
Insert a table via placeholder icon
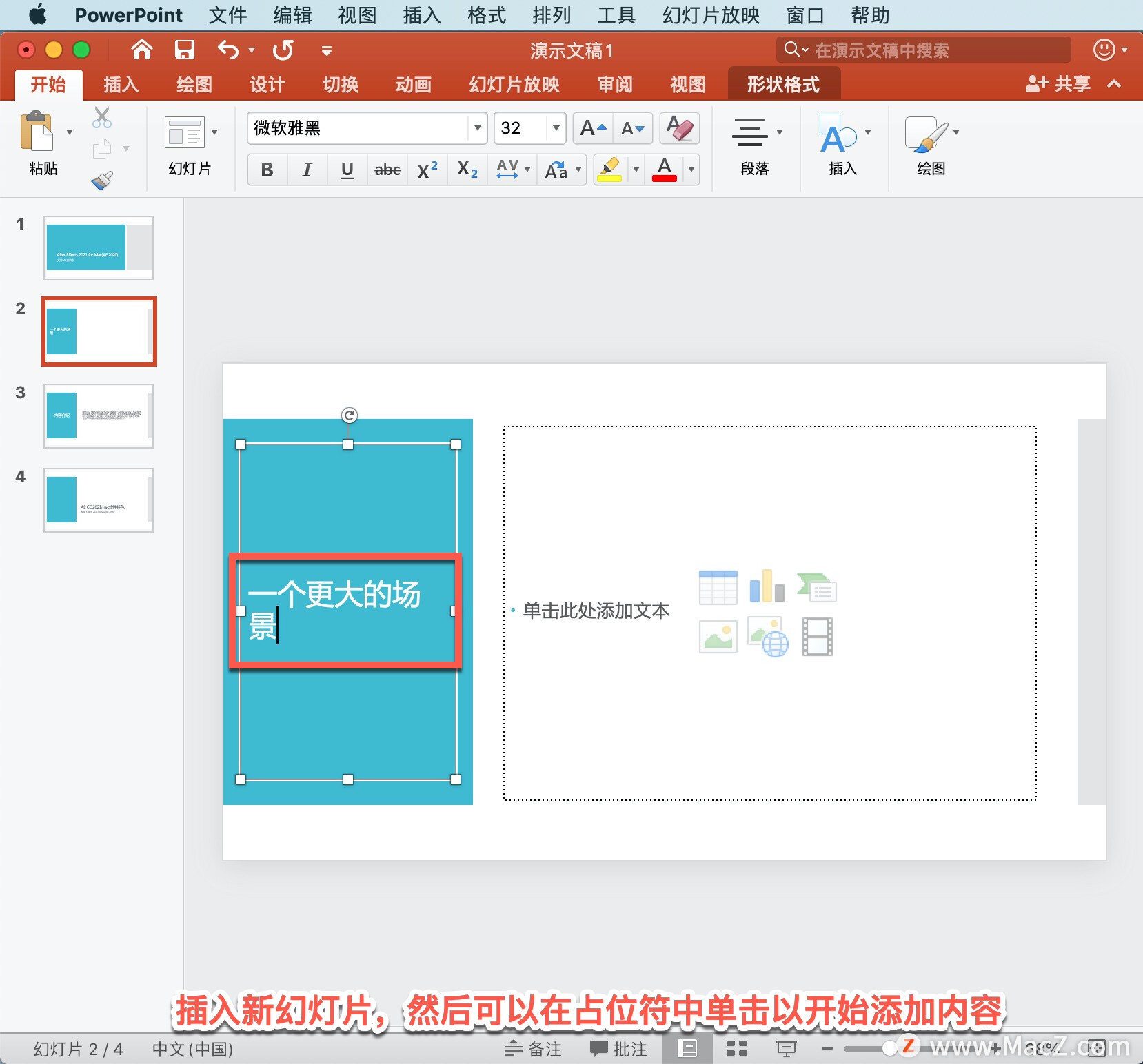(x=718, y=587)
